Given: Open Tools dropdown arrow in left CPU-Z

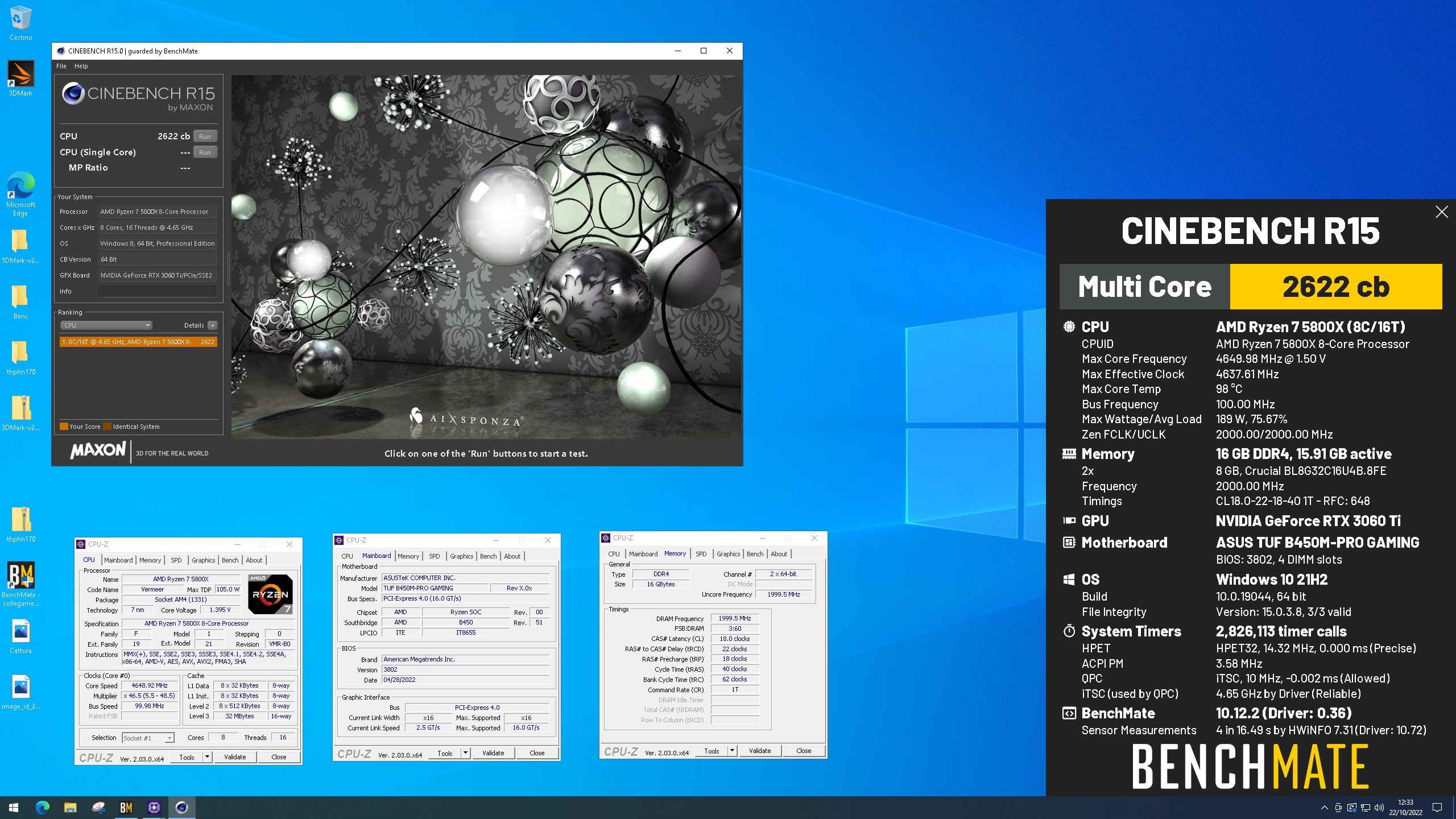Looking at the screenshot, I should (x=208, y=757).
